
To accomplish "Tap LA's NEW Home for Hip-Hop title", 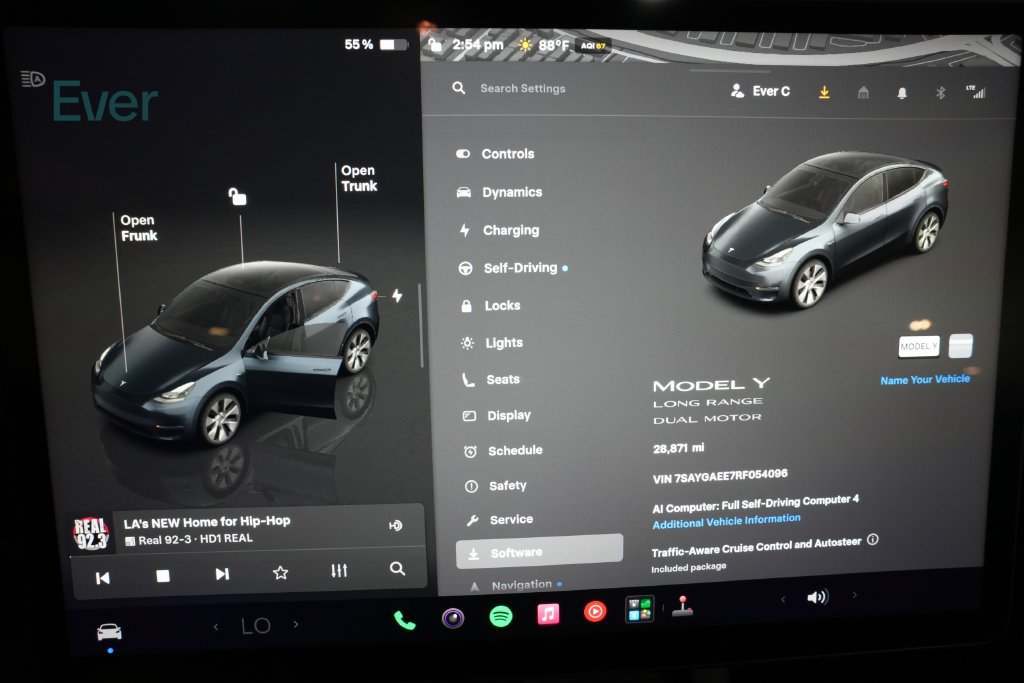I will [206, 522].
